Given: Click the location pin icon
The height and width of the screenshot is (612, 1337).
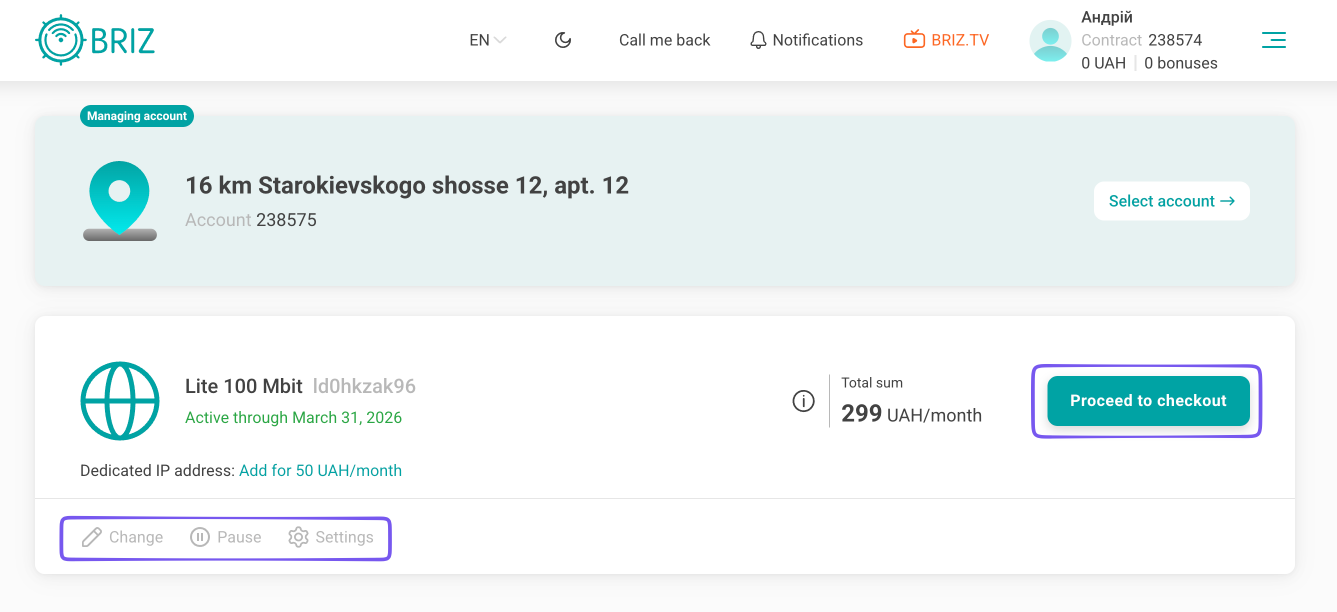Looking at the screenshot, I should 119,200.
